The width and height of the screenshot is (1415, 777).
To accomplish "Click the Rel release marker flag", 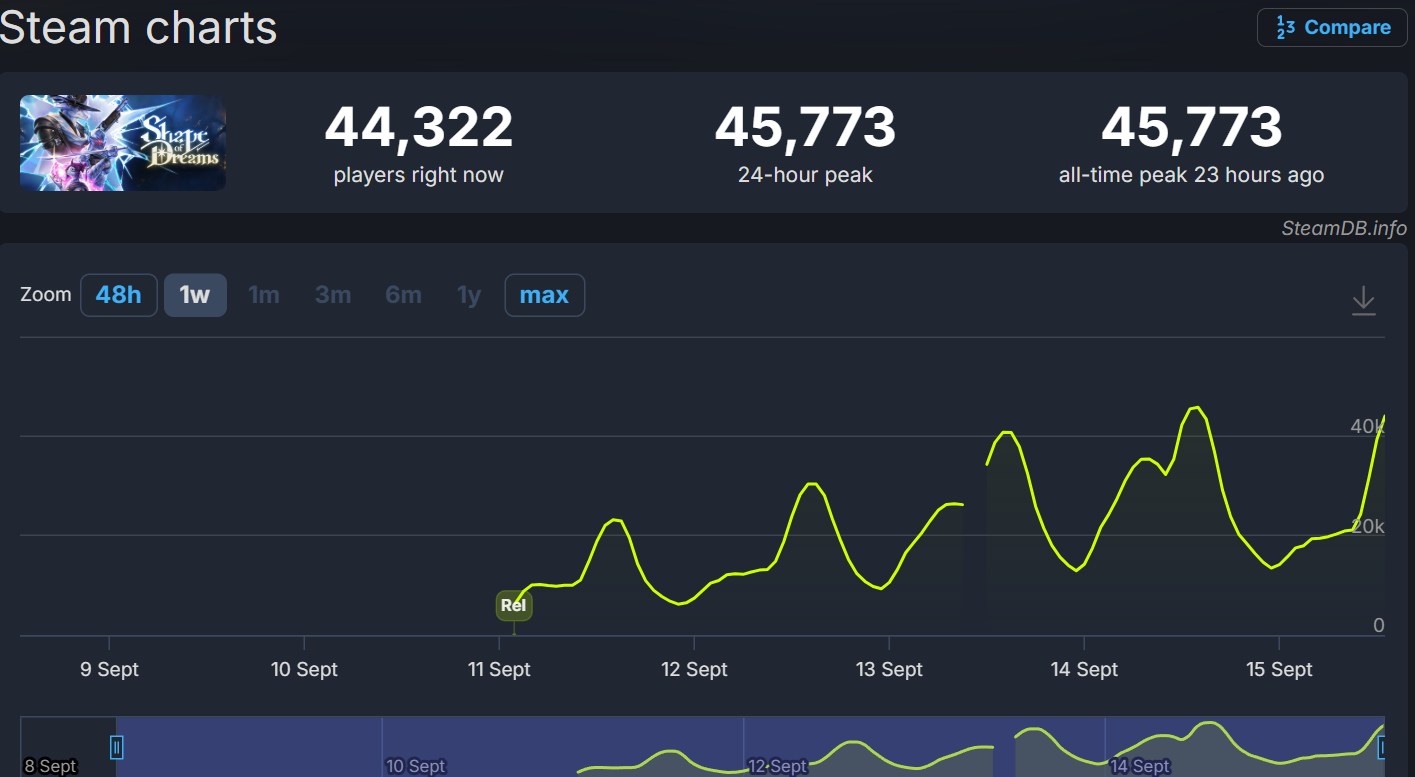I will pos(513,606).
